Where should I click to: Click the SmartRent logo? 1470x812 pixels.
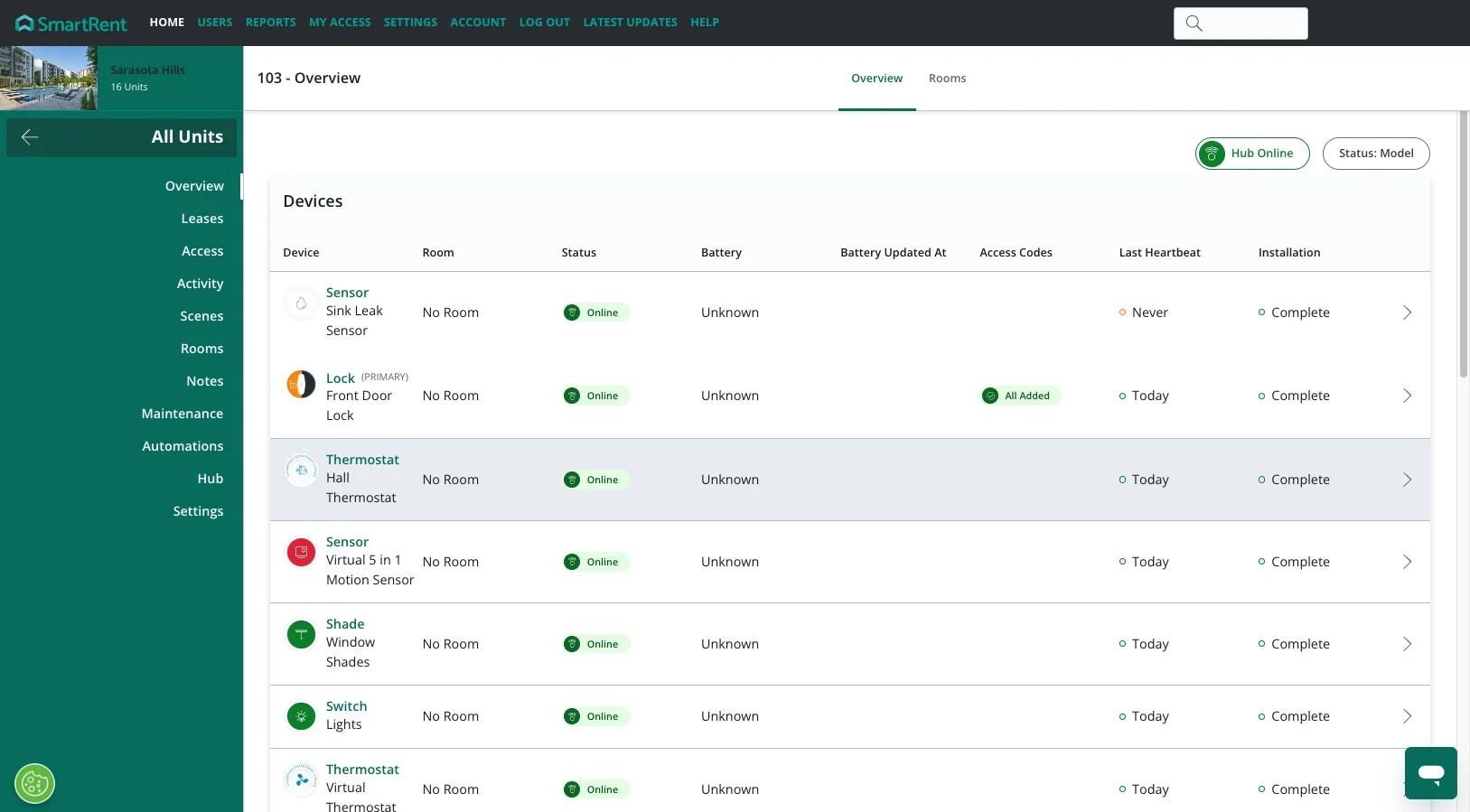click(x=71, y=23)
